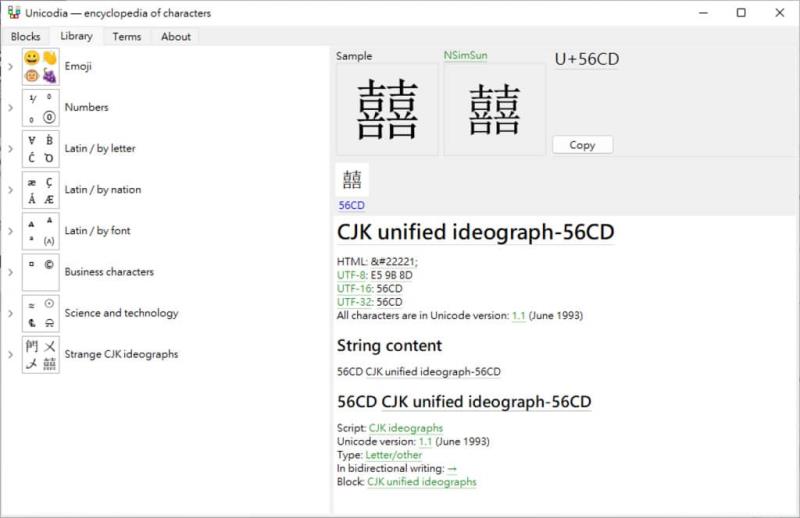This screenshot has height=518, width=800.
Task: Expand the Science and technology node
Action: click(10, 313)
